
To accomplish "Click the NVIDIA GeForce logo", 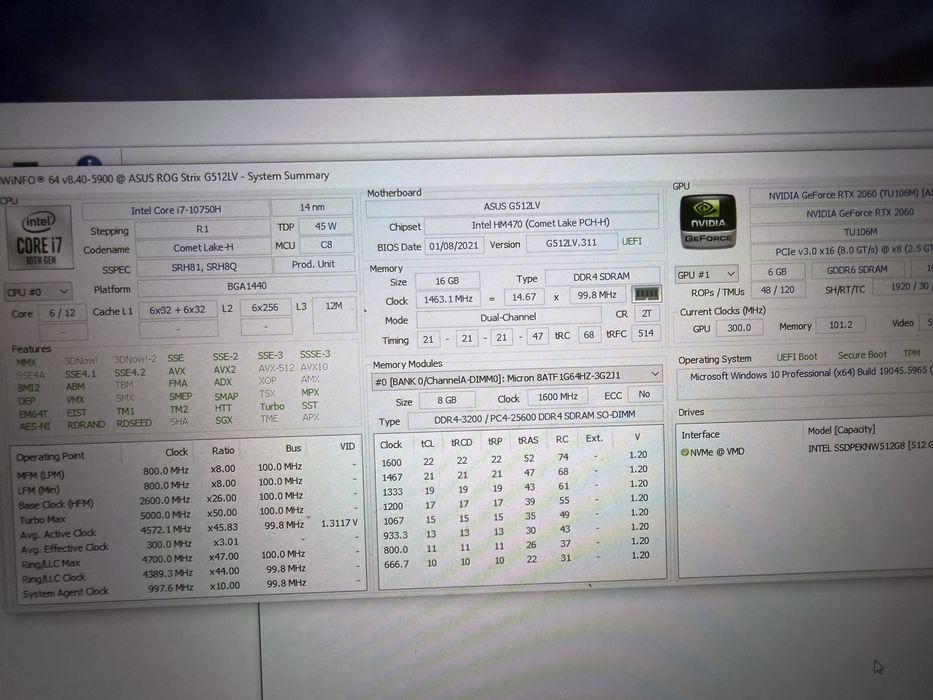I will [708, 221].
